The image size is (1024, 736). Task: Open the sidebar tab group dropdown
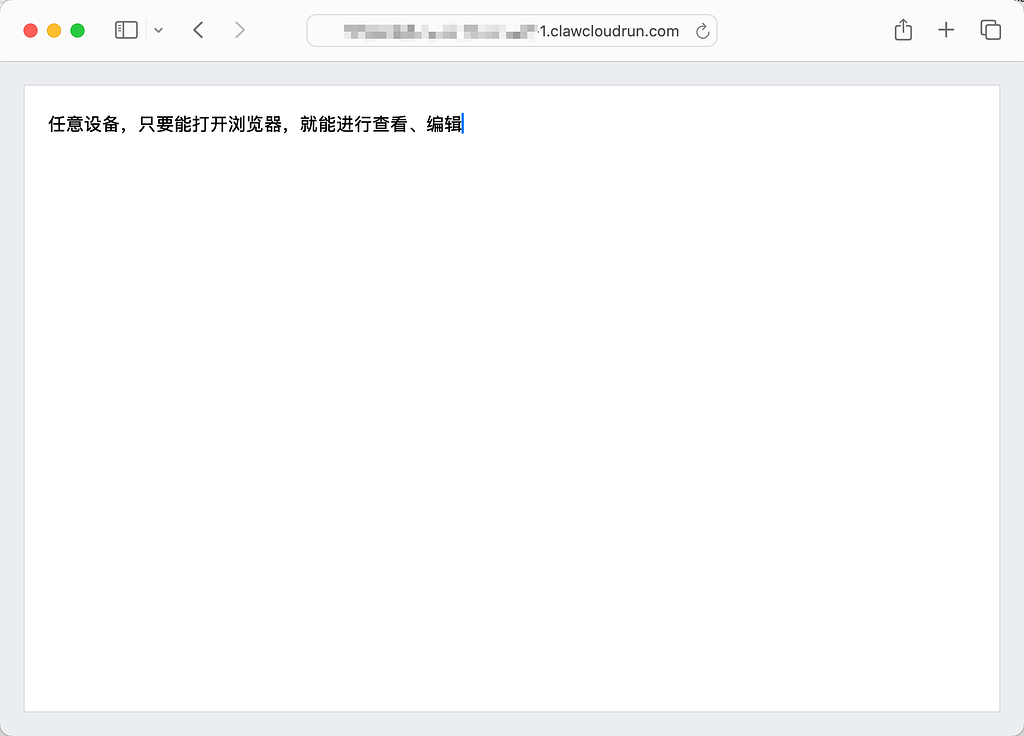tap(158, 30)
